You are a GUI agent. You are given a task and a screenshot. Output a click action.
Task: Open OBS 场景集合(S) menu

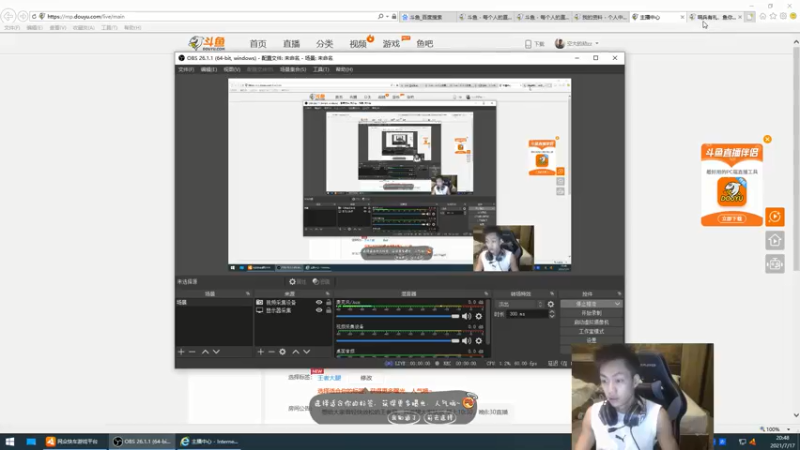pyautogui.click(x=293, y=69)
